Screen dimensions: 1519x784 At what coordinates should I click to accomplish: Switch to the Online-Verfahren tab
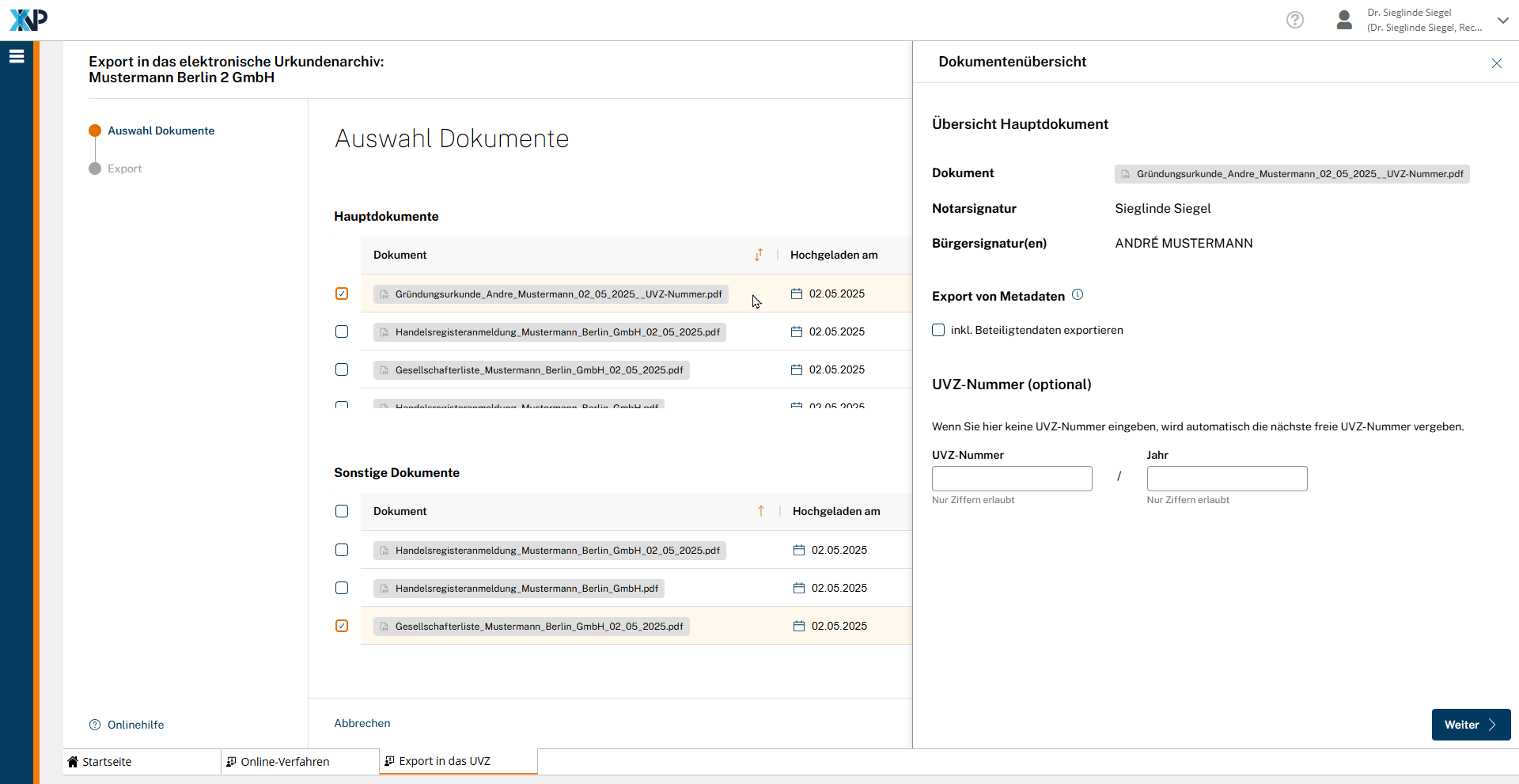point(285,762)
